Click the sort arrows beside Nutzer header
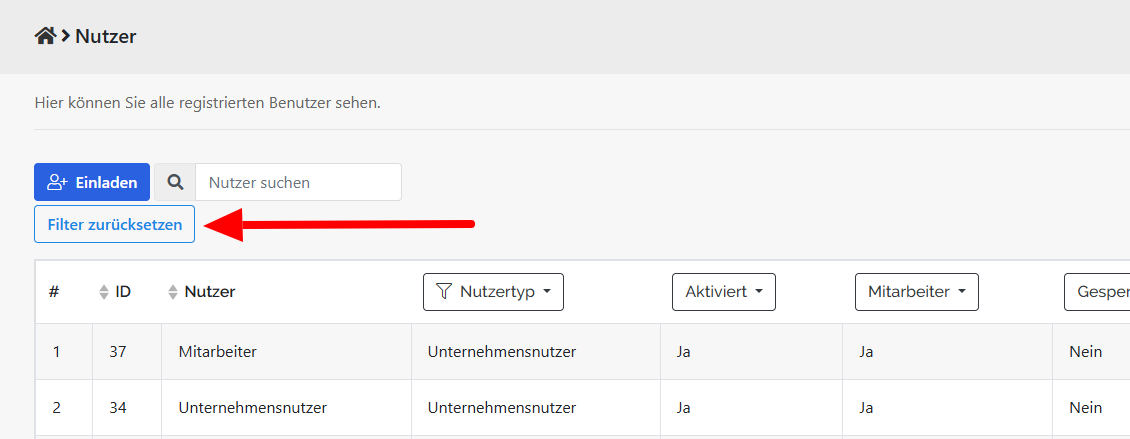The width and height of the screenshot is (1130, 439). coord(173,292)
